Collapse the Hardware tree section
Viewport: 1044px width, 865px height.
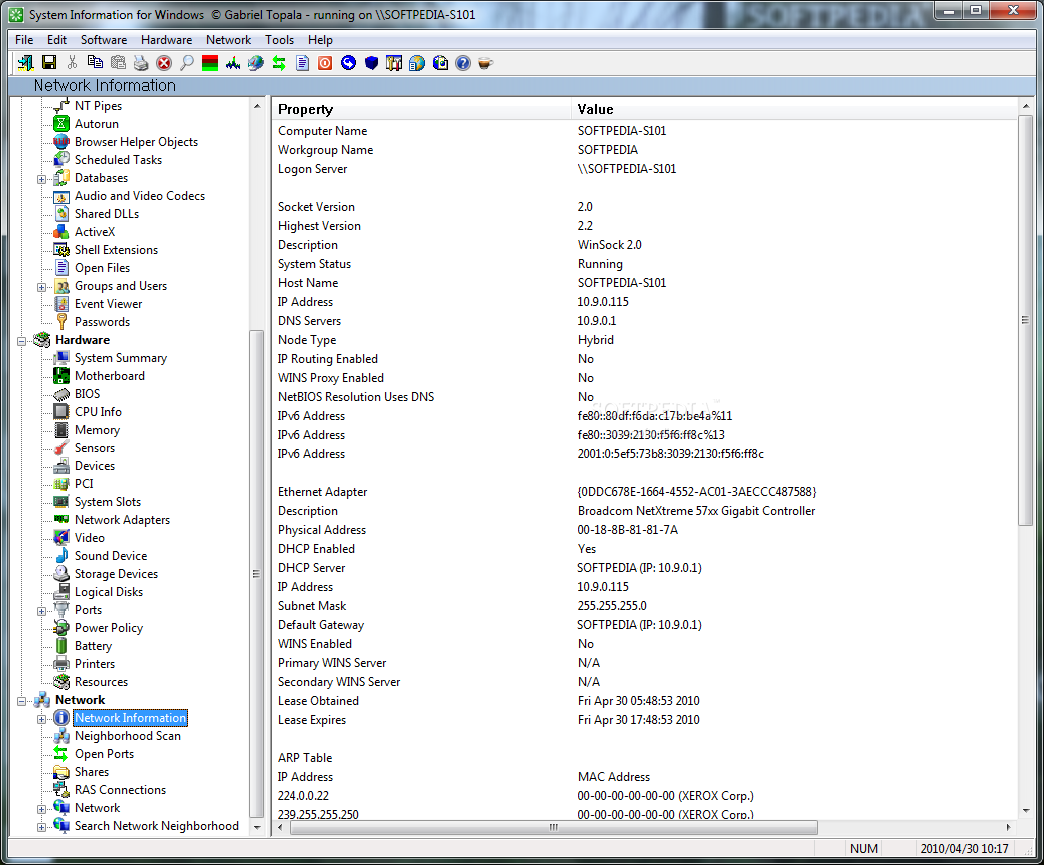click(x=21, y=340)
